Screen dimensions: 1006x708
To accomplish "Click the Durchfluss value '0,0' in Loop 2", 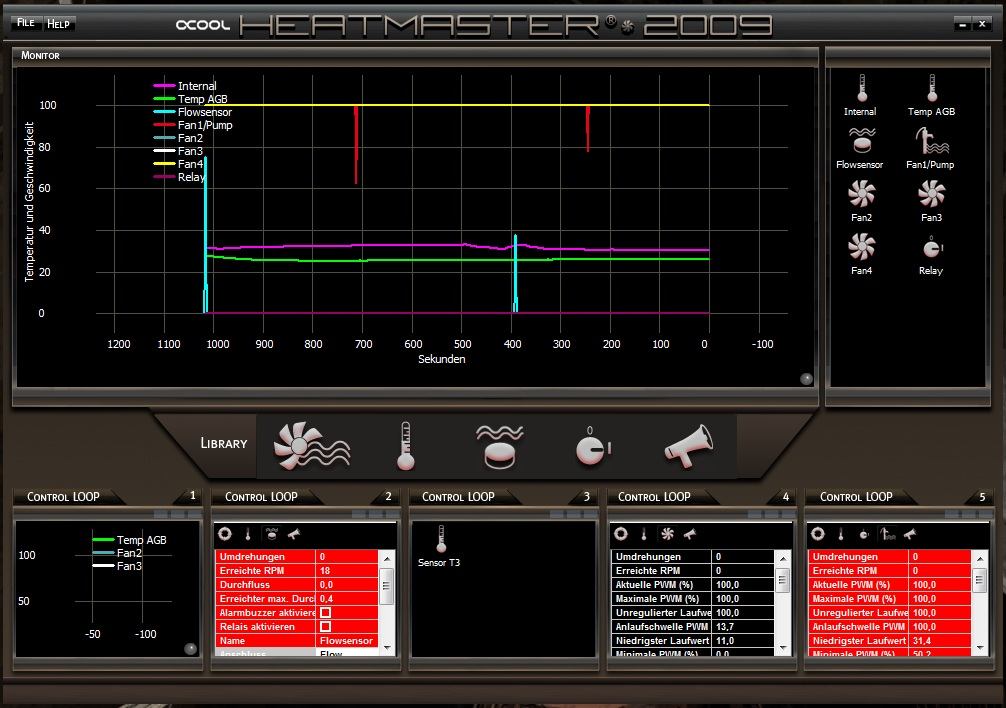I will (x=347, y=585).
